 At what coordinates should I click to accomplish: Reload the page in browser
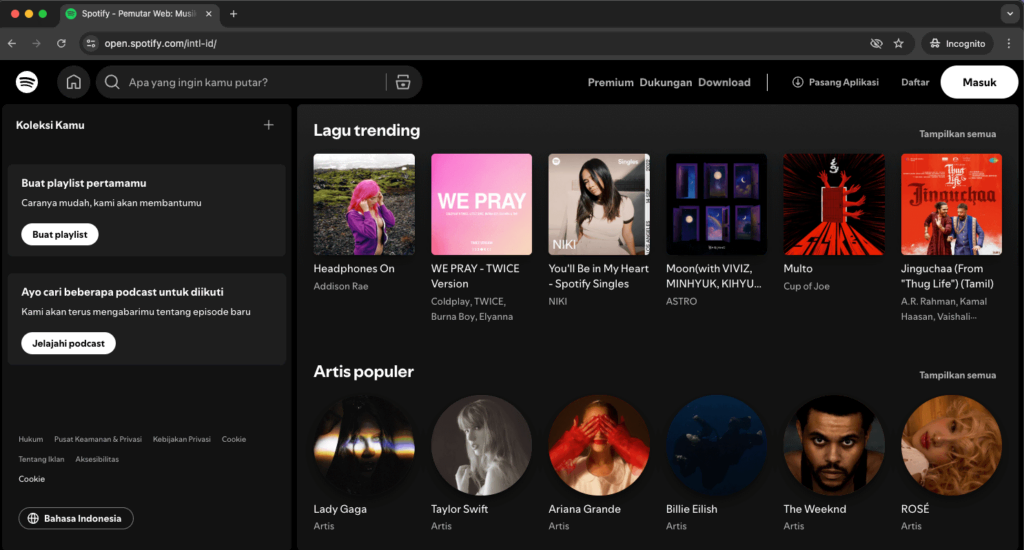point(62,44)
